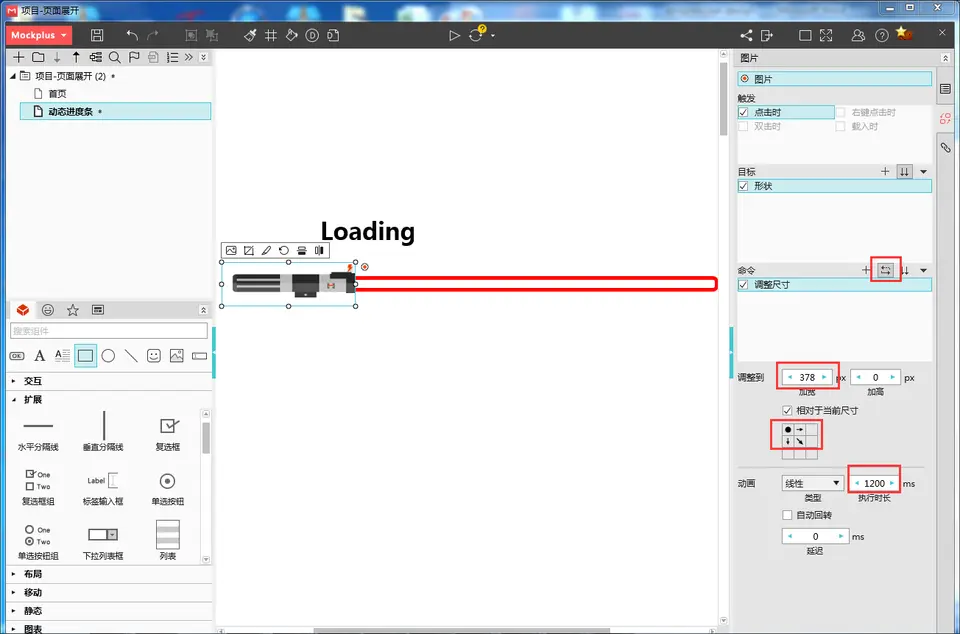
Task: Decrease the delay 0 ms stepper
Action: (x=790, y=537)
